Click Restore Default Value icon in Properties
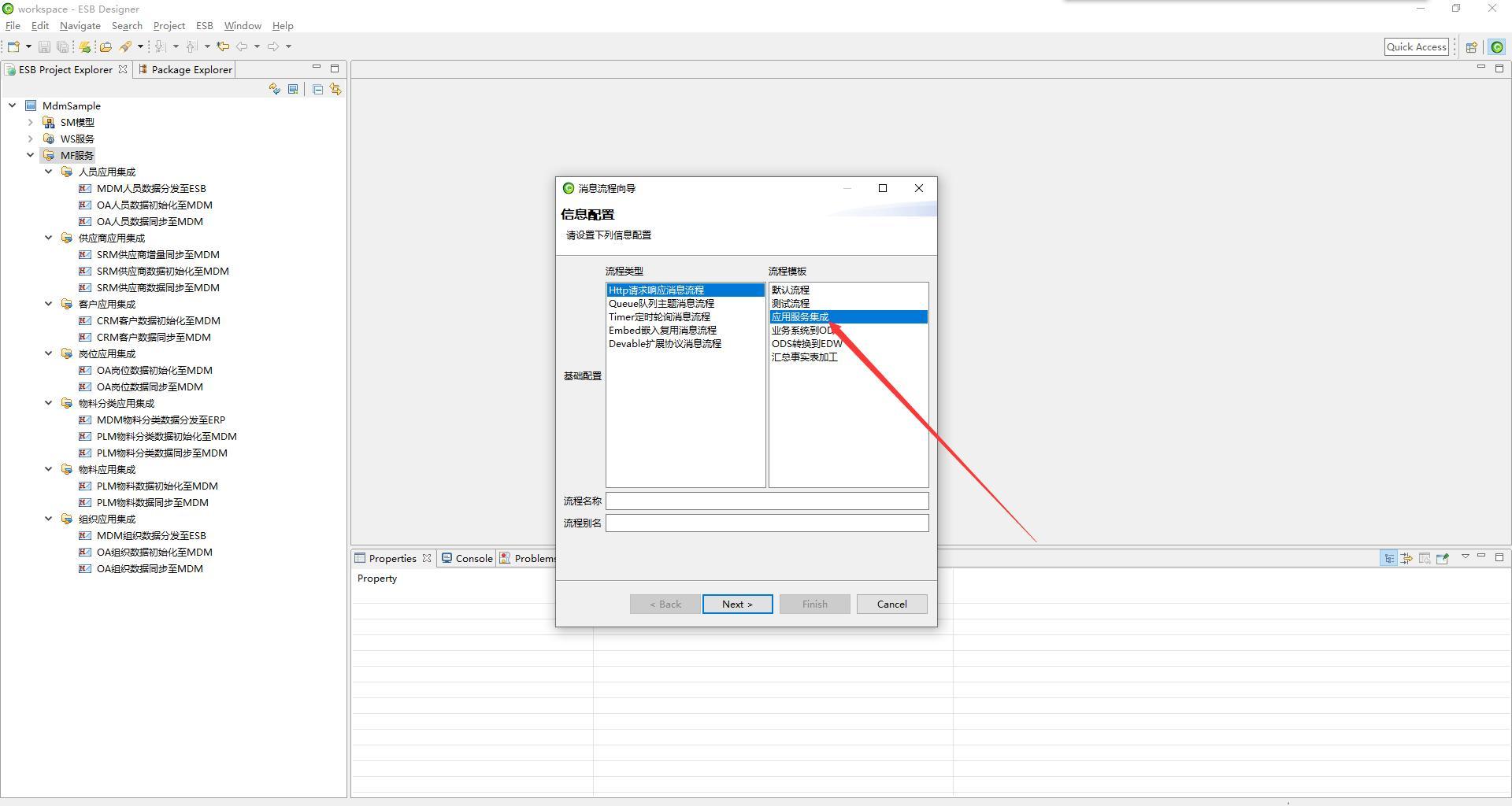The width and height of the screenshot is (1512, 806). click(1425, 558)
